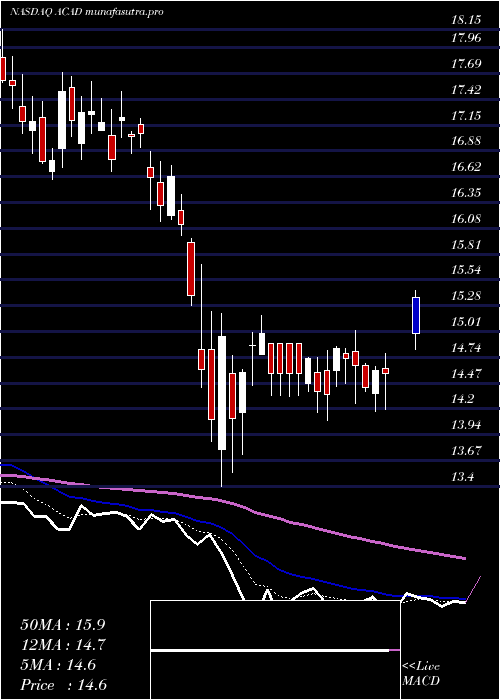The height and width of the screenshot is (700, 500).
Task: Click the 5MA : 14.6 readout
Action: click(58, 665)
